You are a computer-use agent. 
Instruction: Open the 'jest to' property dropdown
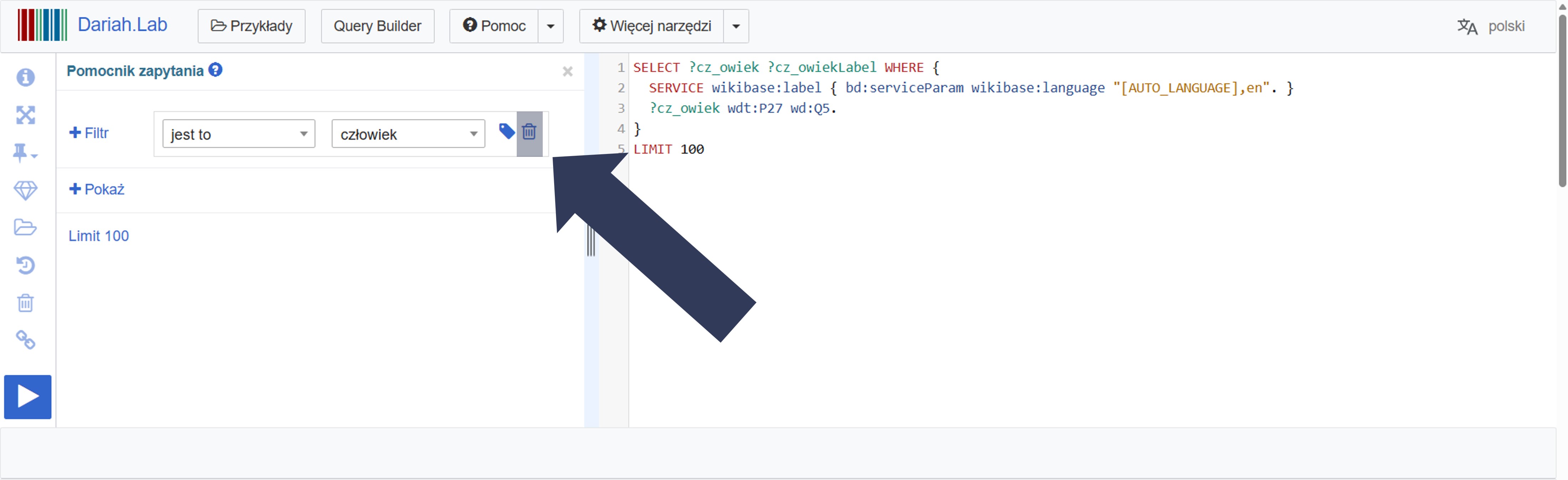239,134
